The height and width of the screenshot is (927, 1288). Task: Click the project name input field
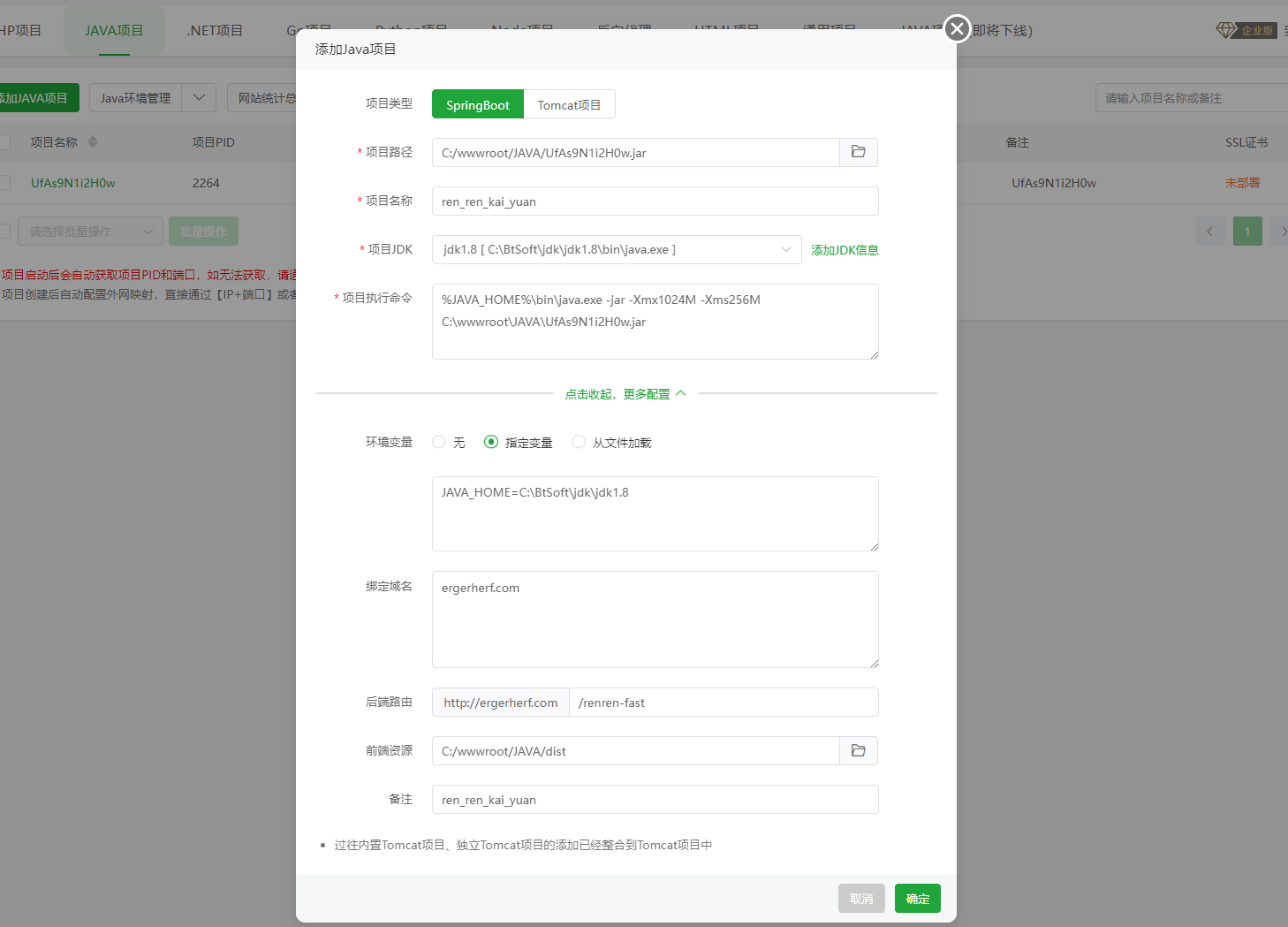coord(655,201)
